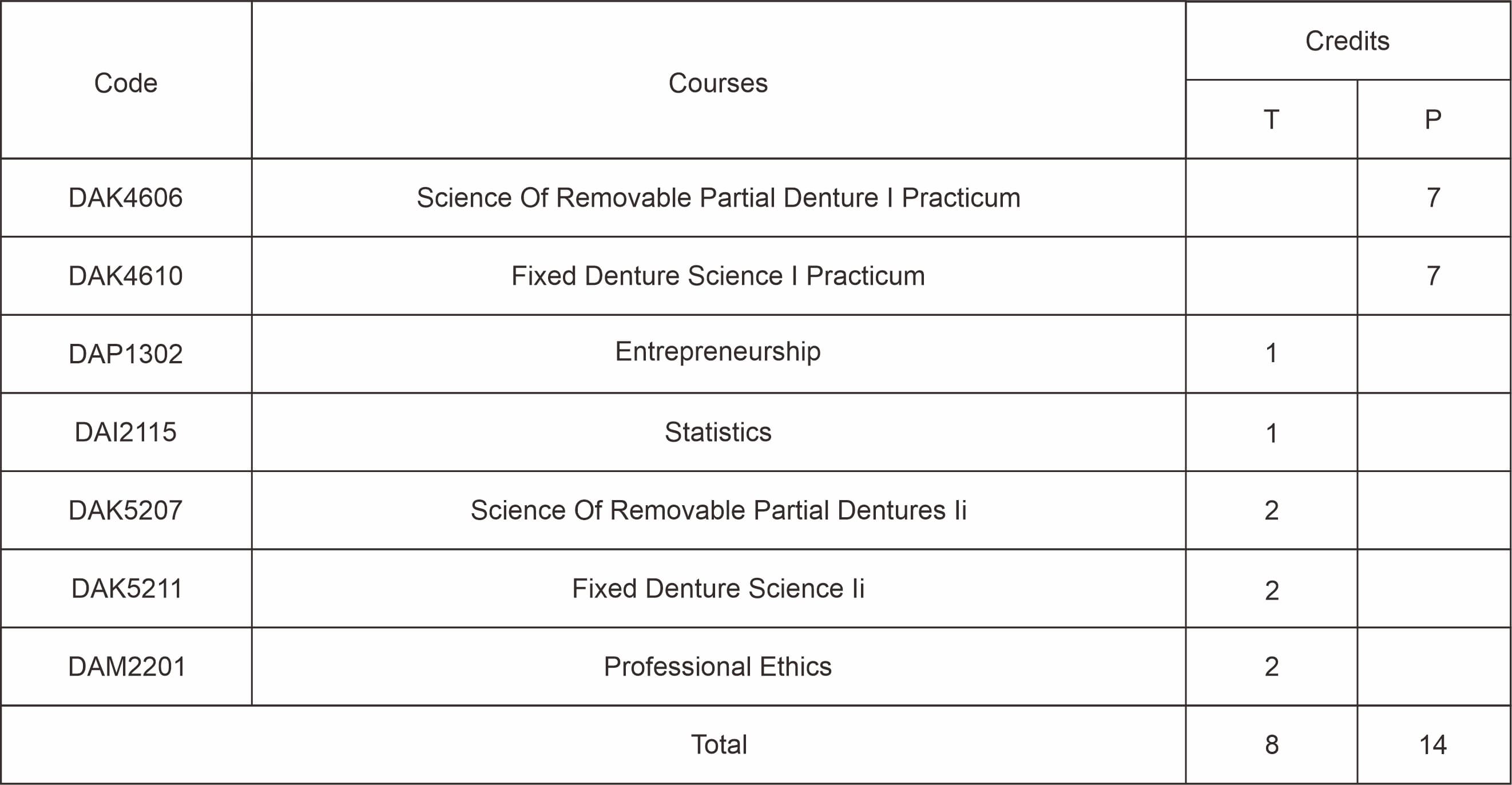The height and width of the screenshot is (785, 1512).
Task: Click course code DAK5207
Action: point(126,510)
